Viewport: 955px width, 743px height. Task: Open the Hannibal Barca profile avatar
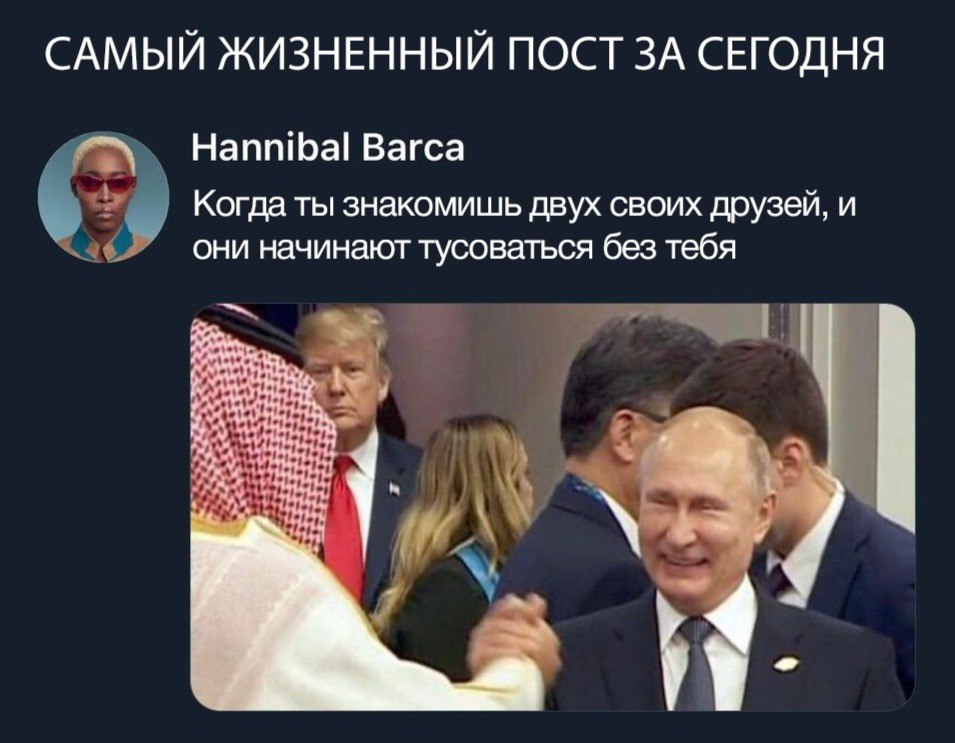coord(104,197)
